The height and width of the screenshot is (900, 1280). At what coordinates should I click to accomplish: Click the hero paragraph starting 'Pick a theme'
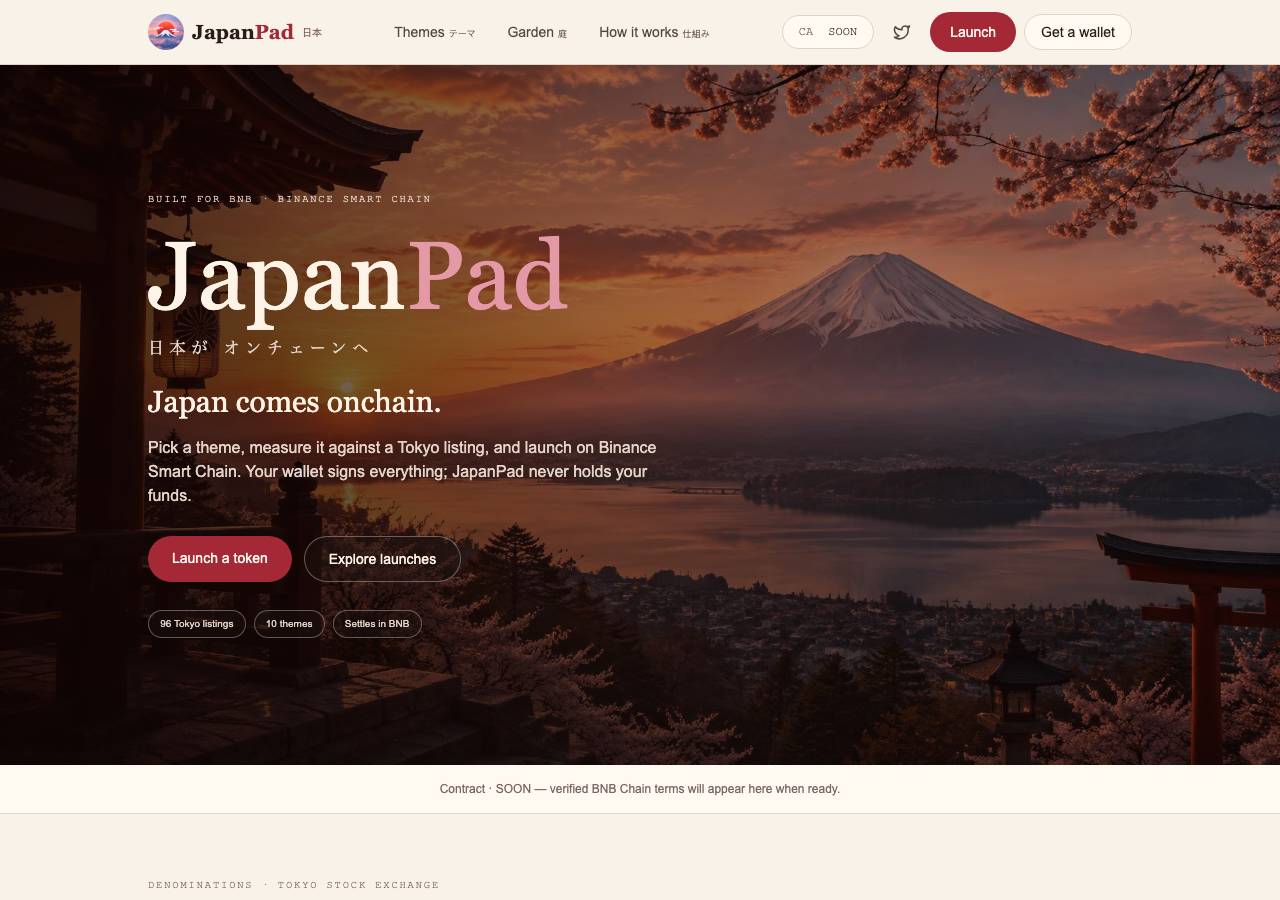pos(402,471)
